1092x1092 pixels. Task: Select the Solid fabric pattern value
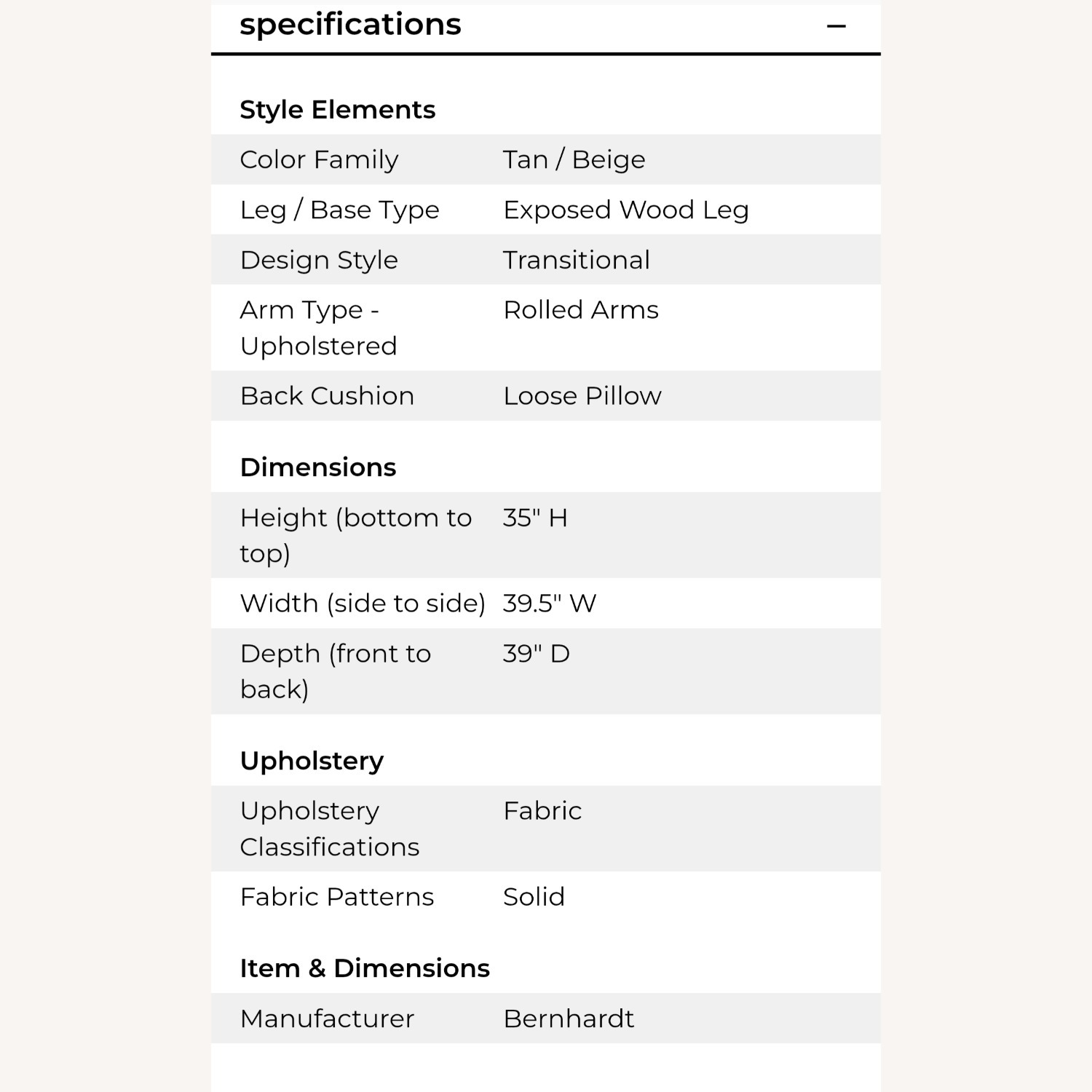pos(534,897)
